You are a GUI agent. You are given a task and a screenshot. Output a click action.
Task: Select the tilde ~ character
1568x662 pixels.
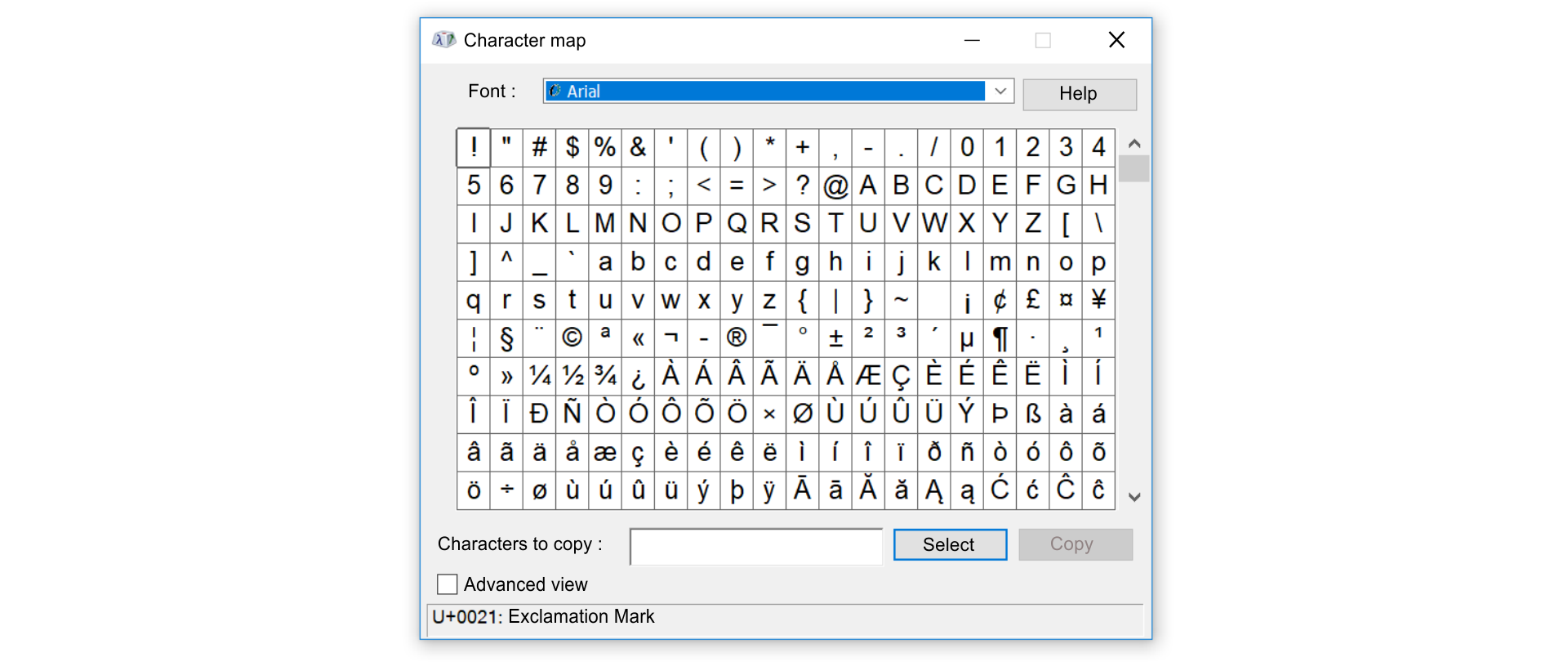point(901,300)
